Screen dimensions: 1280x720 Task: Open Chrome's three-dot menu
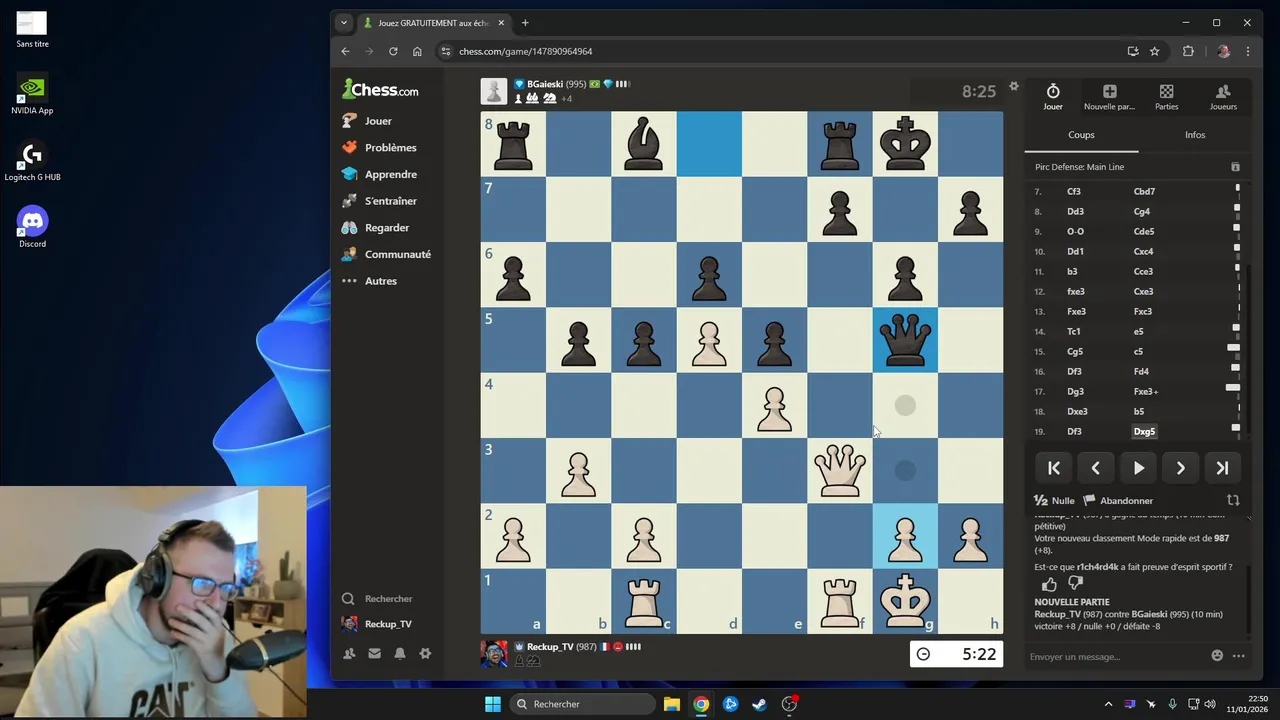pos(1247,51)
